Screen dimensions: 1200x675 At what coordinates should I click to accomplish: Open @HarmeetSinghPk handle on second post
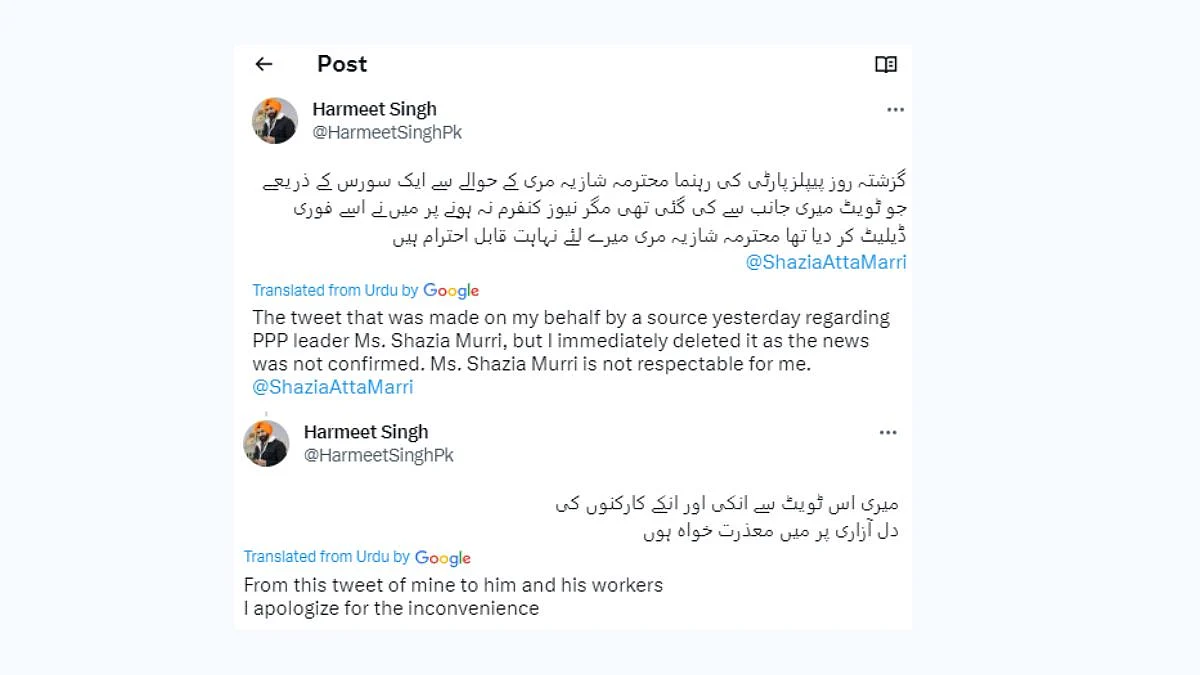click(x=379, y=455)
